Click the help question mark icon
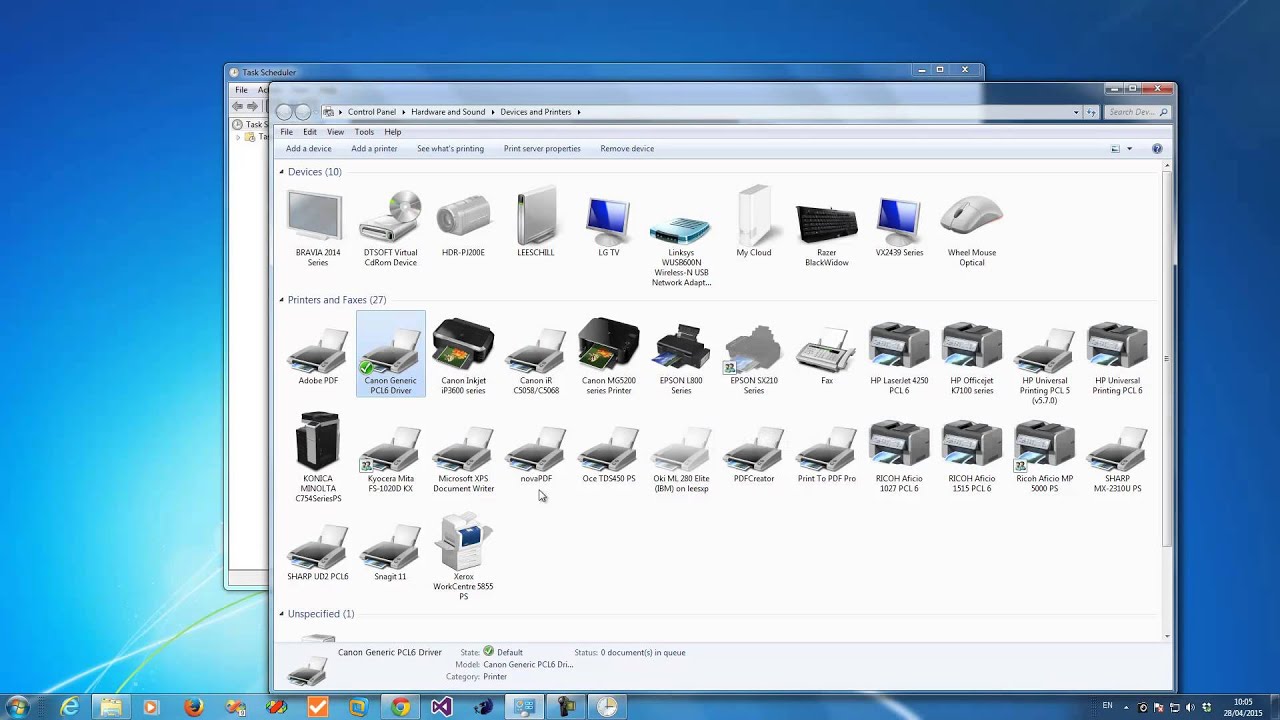This screenshot has height=720, width=1280. [1157, 149]
